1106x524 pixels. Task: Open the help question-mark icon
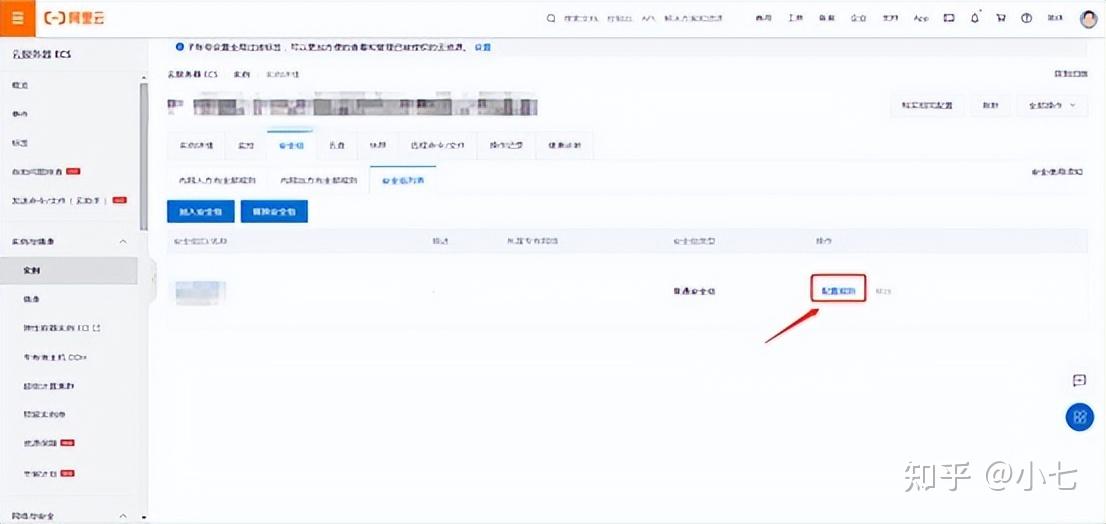pyautogui.click(x=1026, y=18)
